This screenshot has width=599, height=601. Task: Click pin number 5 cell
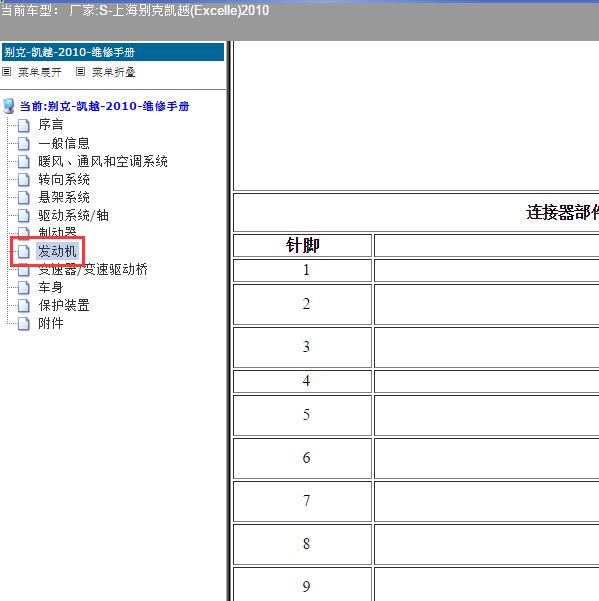point(302,415)
